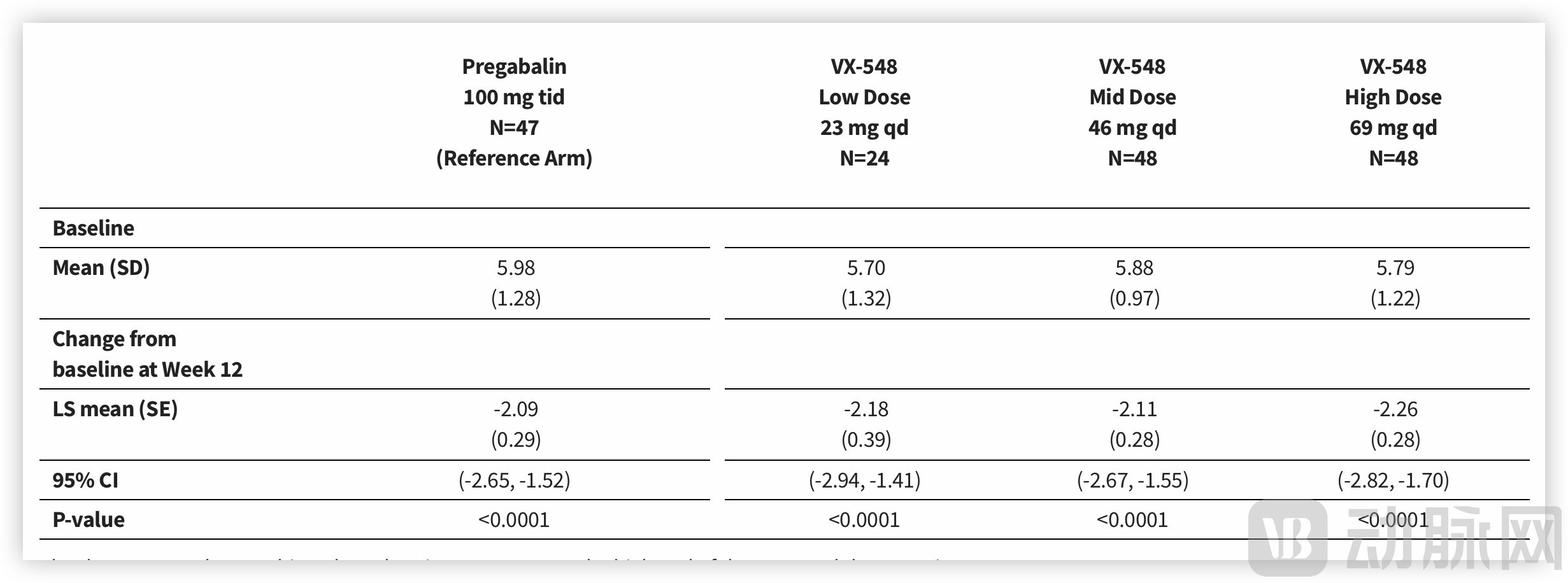
Task: Click the Mid Dose CI (-2.67, -1.55) cell
Action: 1133,481
